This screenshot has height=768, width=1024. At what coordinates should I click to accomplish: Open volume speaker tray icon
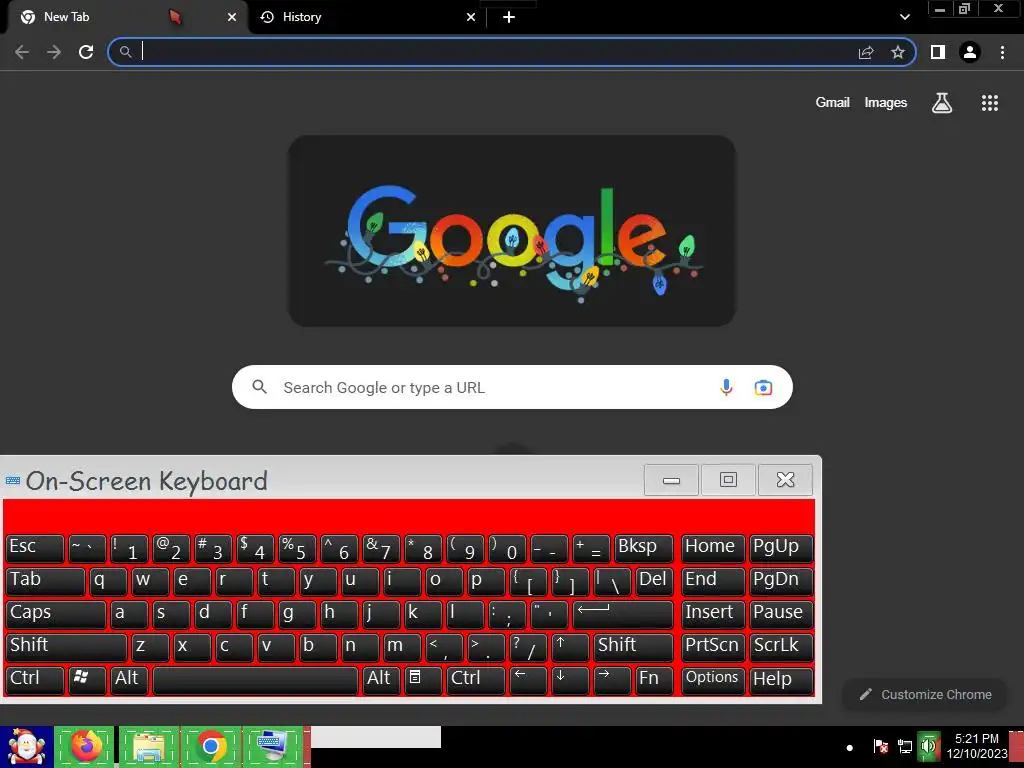(x=928, y=746)
